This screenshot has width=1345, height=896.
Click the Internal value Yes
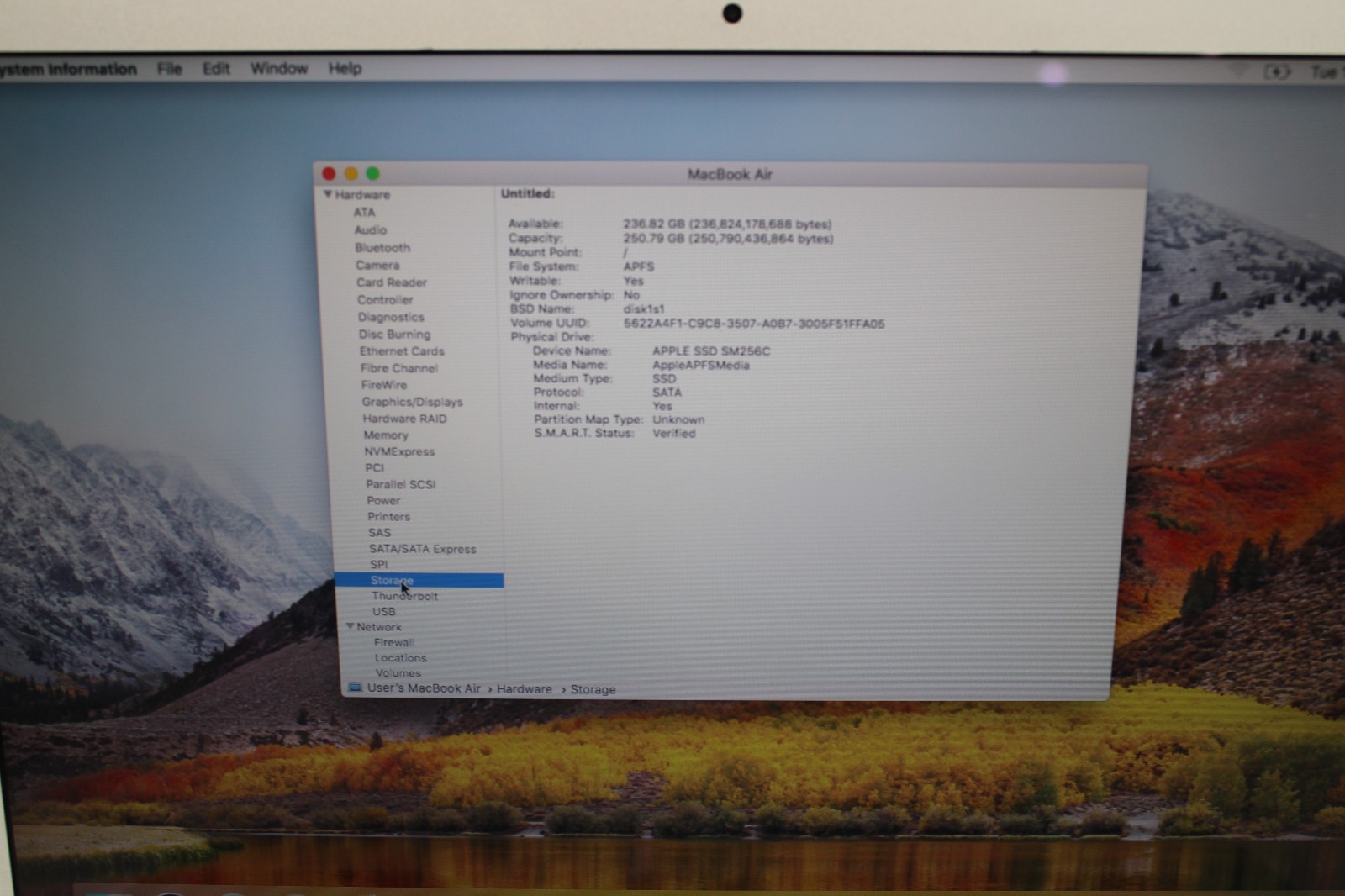tap(662, 406)
